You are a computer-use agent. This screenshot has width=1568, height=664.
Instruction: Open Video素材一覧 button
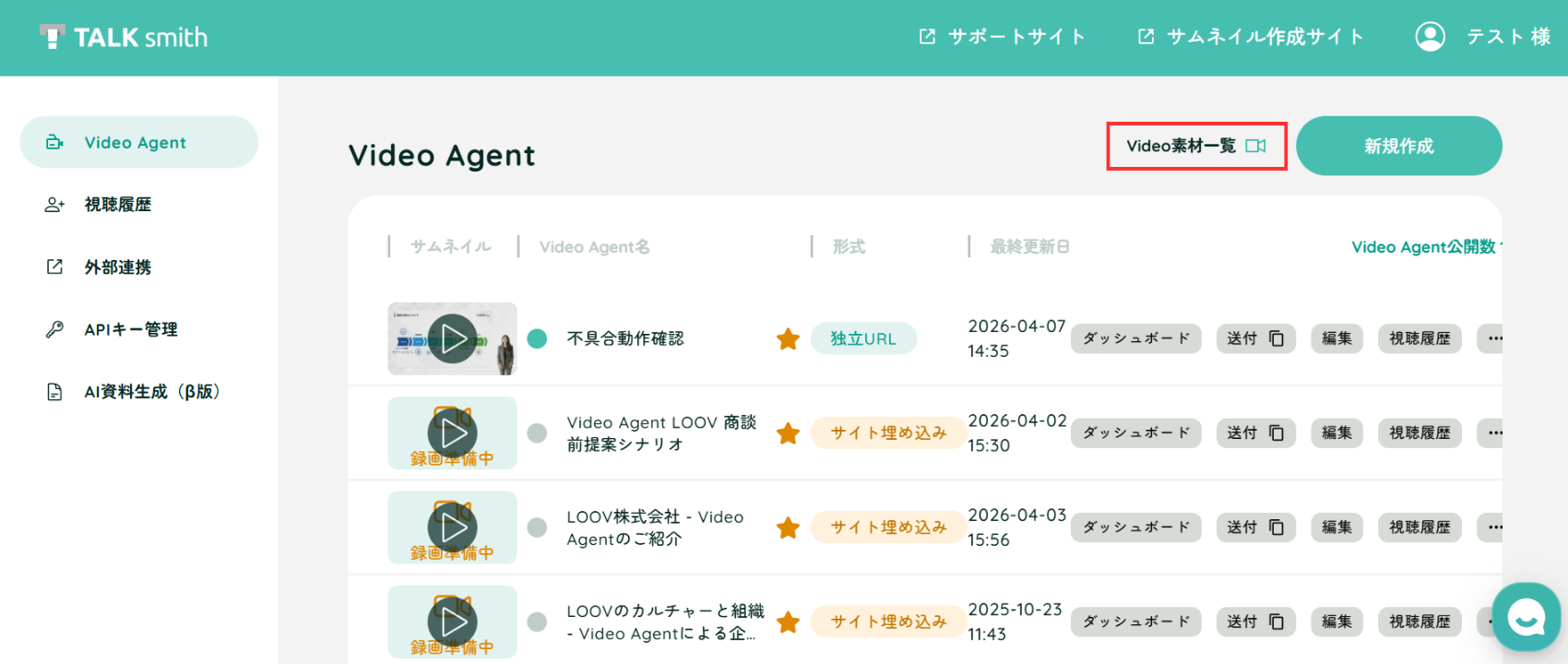1196,146
